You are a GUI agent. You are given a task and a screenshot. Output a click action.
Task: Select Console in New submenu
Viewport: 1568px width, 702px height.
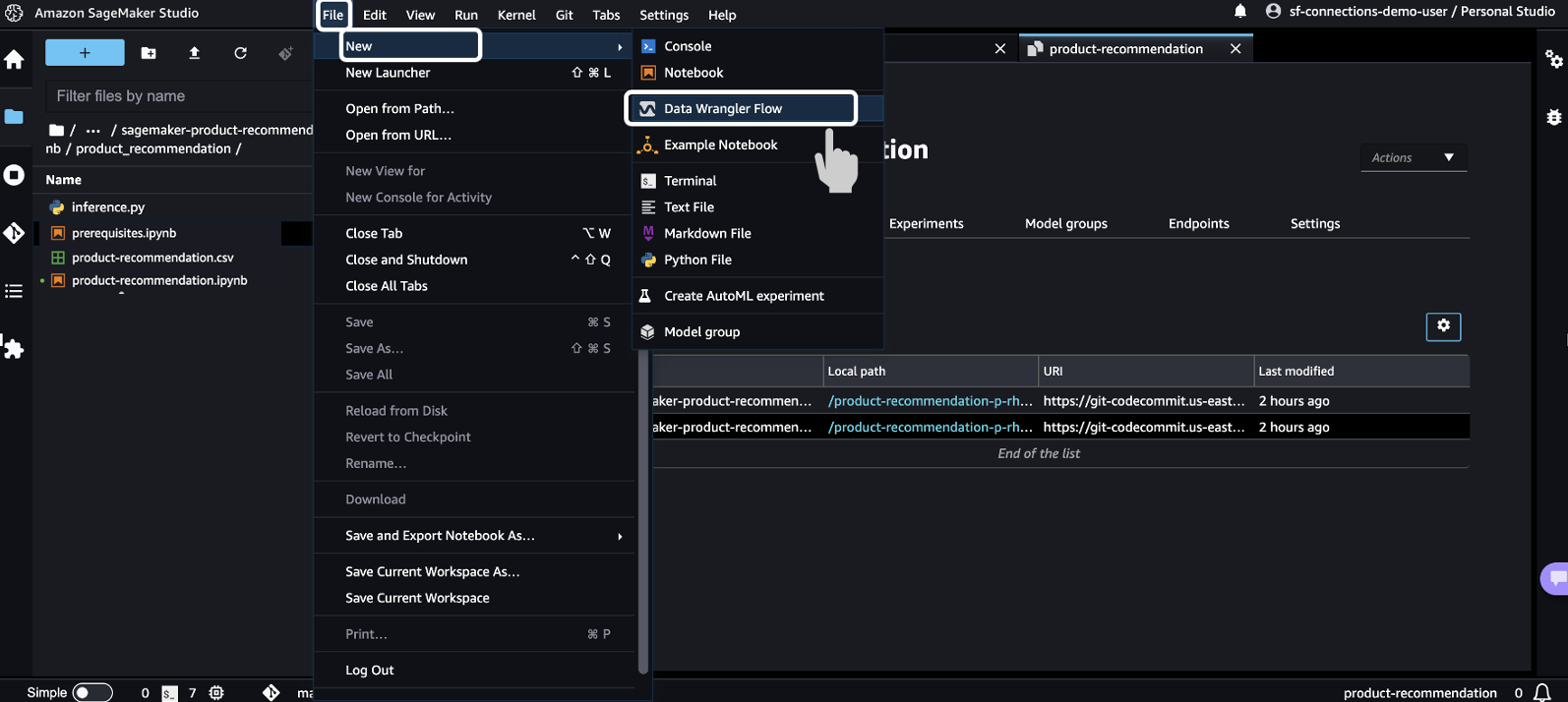point(757,46)
